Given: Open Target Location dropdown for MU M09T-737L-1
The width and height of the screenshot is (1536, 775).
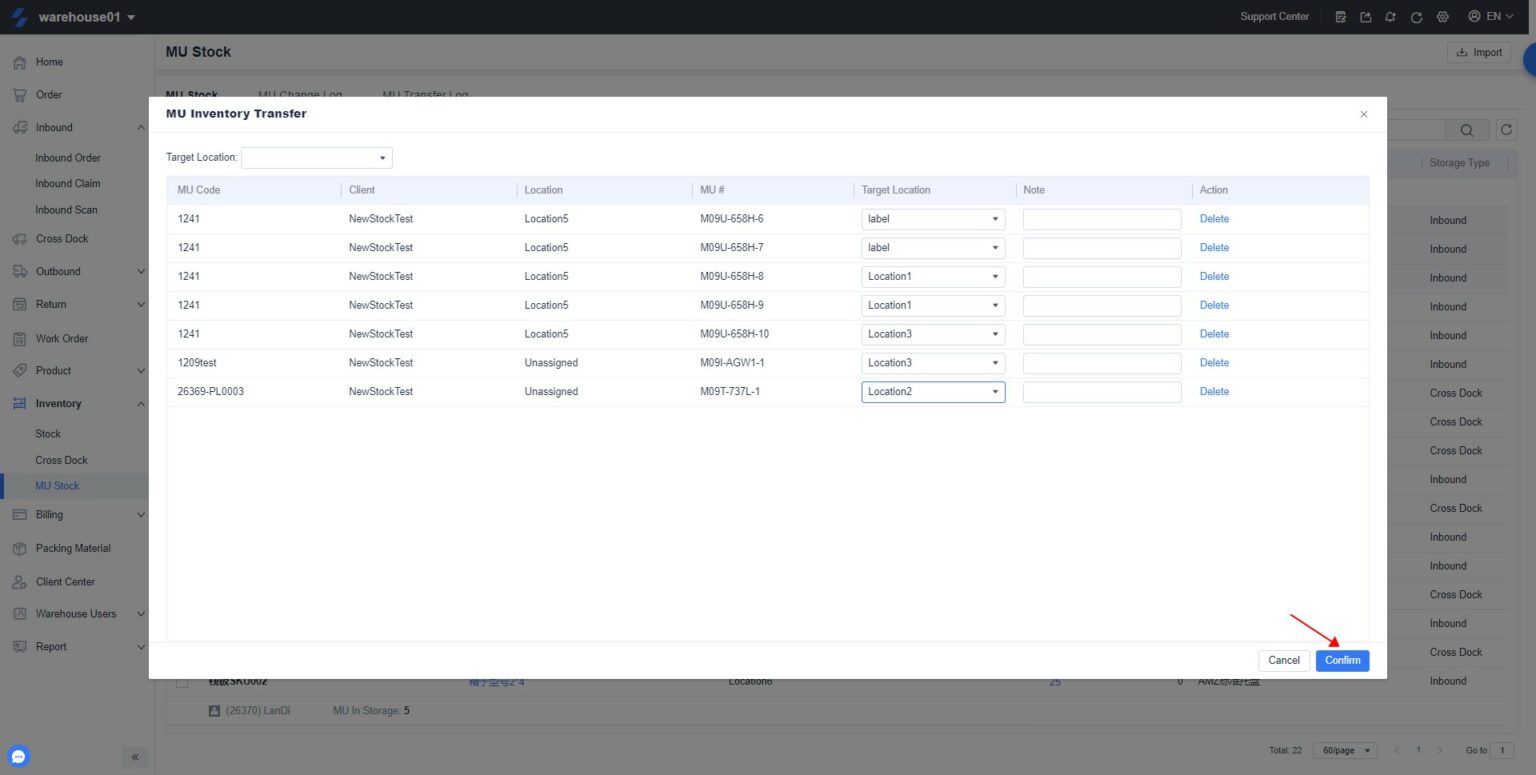Looking at the screenshot, I should point(932,391).
